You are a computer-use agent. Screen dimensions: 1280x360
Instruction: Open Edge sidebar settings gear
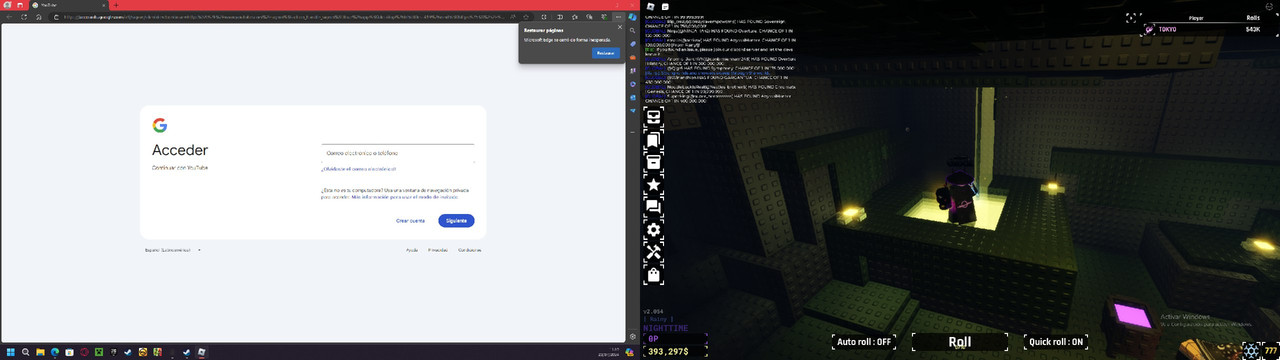pos(633,336)
